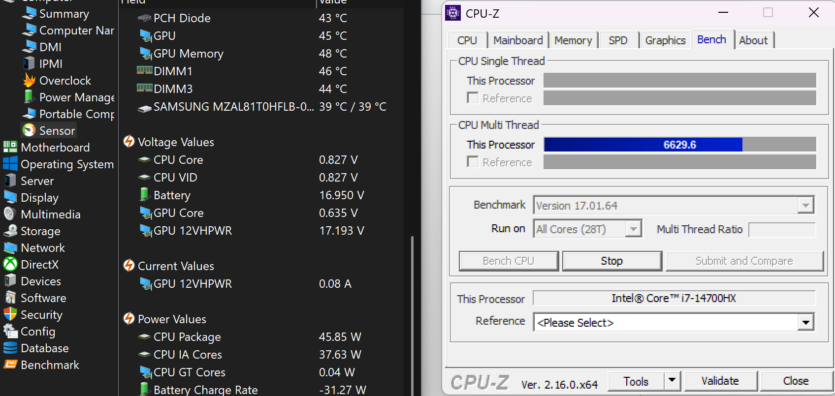Viewport: 835px width, 396px height.
Task: Click the Validate button
Action: click(x=720, y=381)
